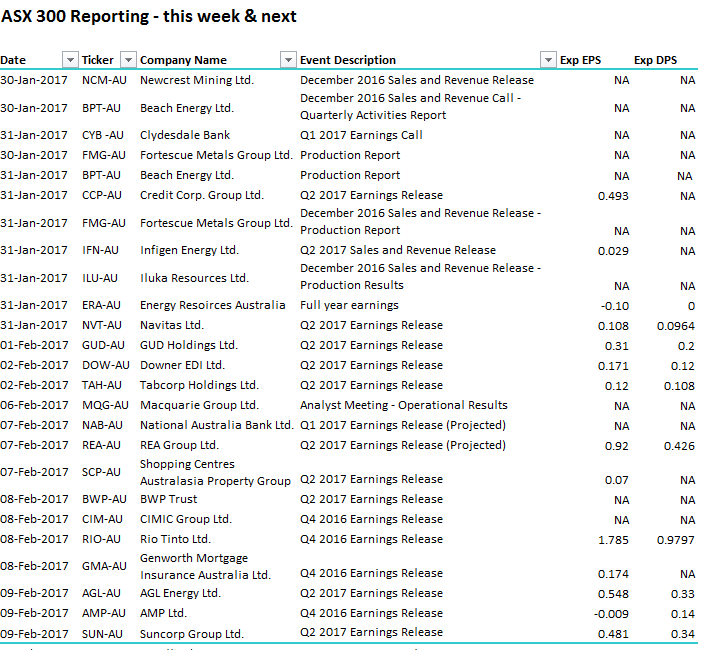Click the AGL Energy Ltd. cell
This screenshot has height=650, width=702.
pos(180,593)
